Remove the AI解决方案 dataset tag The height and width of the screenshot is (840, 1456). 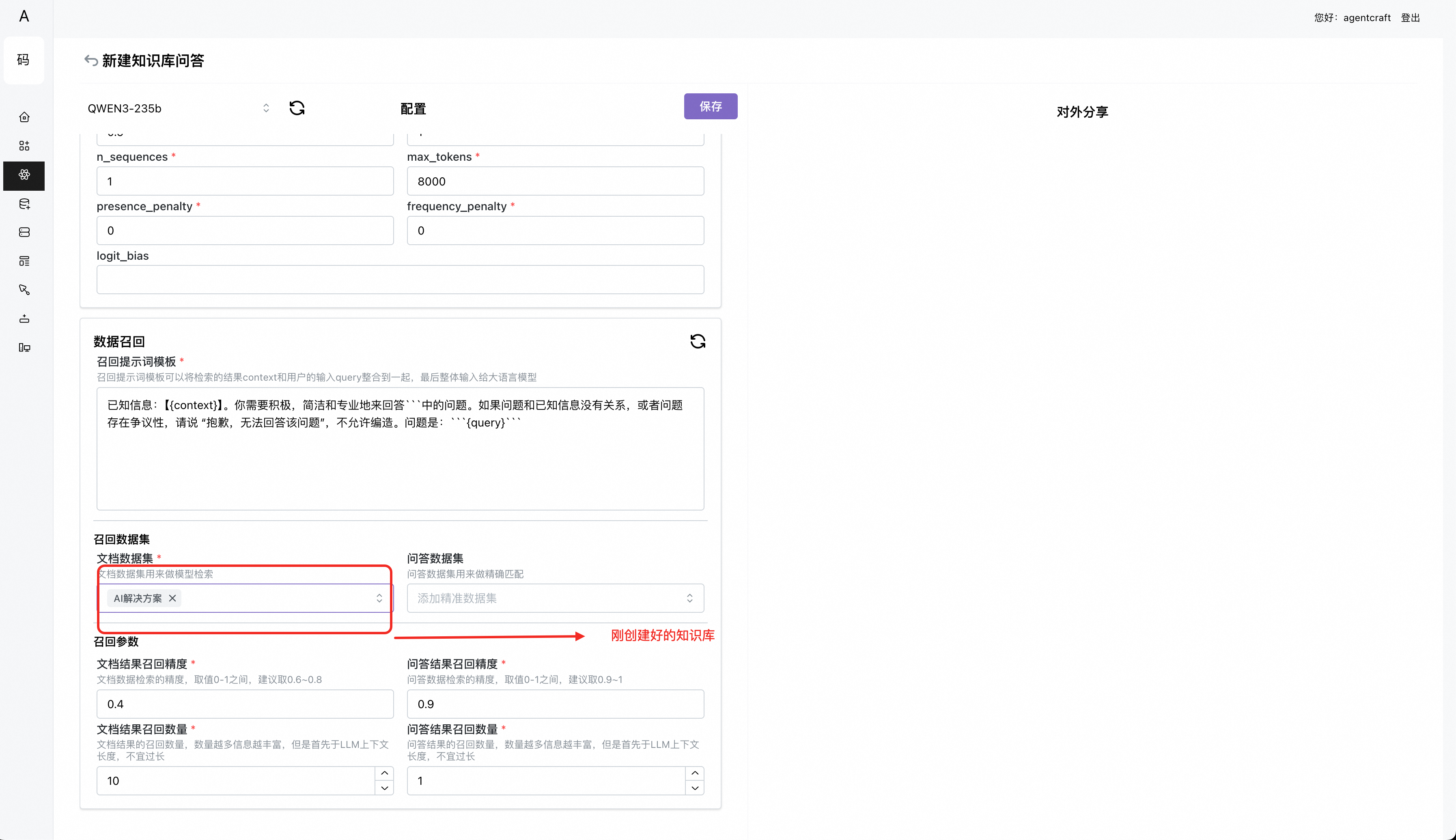[172, 598]
